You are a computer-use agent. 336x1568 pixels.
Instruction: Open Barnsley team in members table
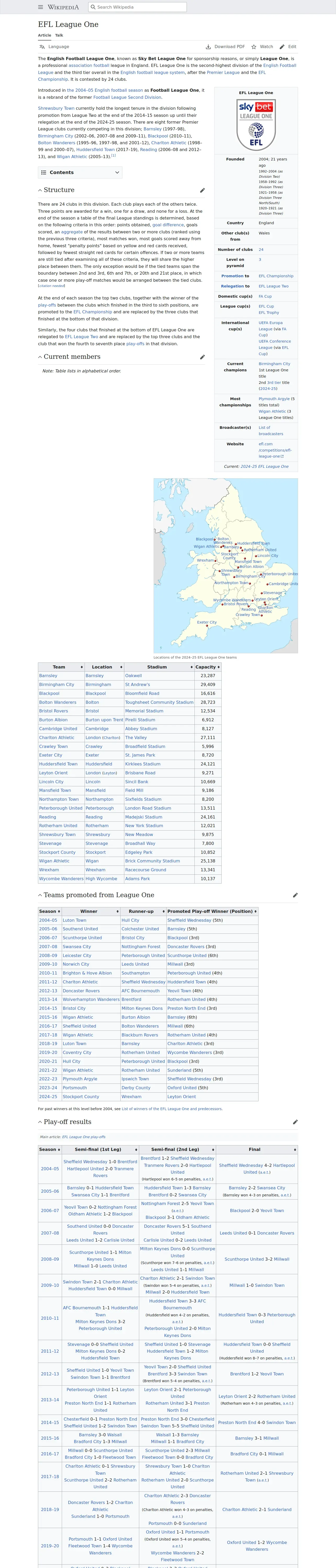(48, 676)
